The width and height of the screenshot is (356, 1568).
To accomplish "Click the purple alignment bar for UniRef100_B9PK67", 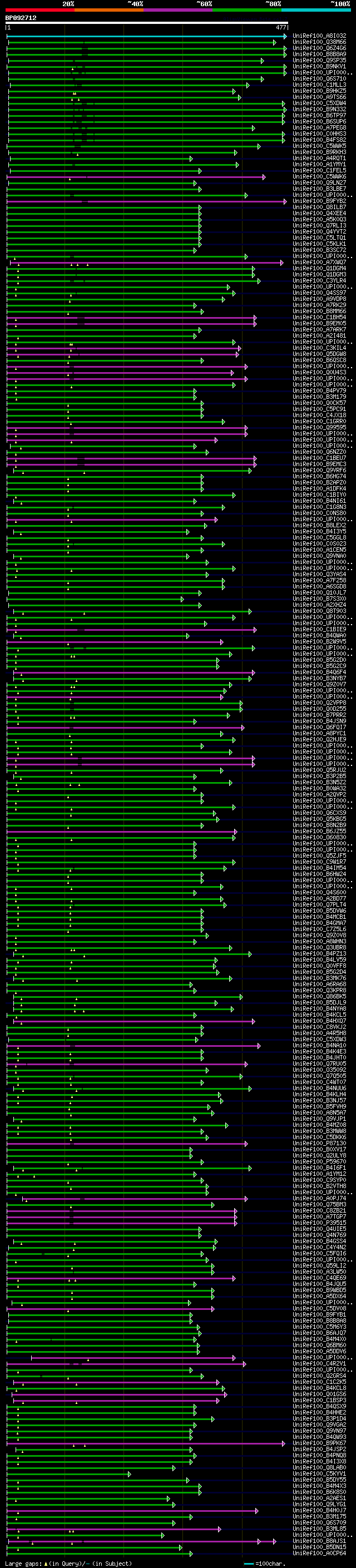I will pyautogui.click(x=146, y=1443).
